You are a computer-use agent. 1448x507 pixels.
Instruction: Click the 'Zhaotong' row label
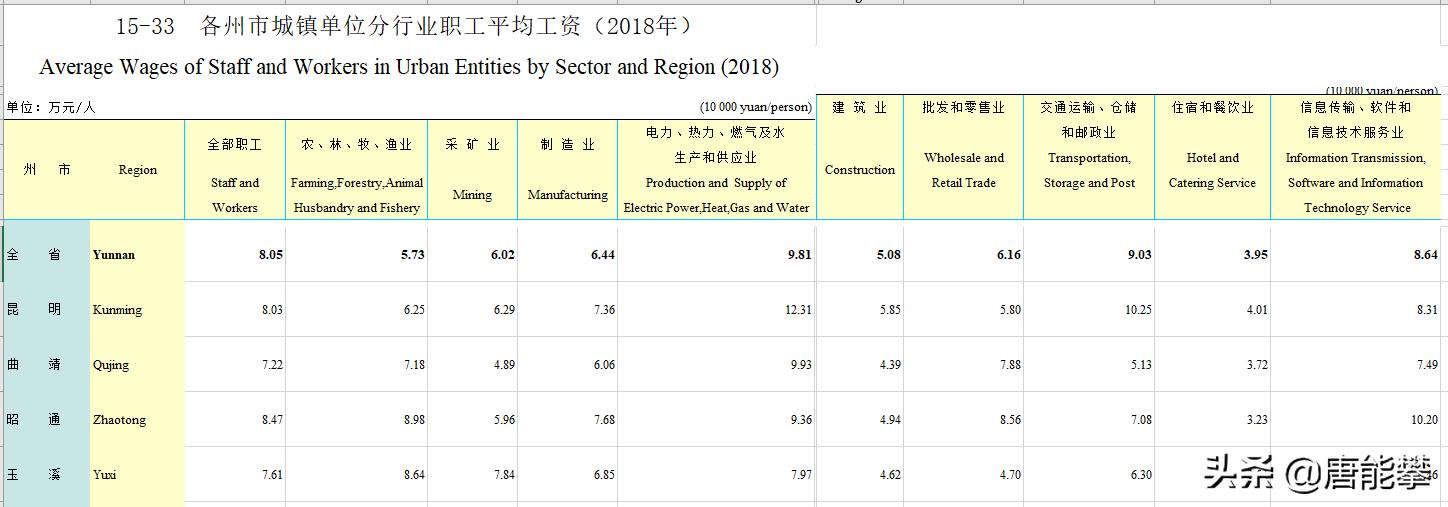tap(119, 420)
